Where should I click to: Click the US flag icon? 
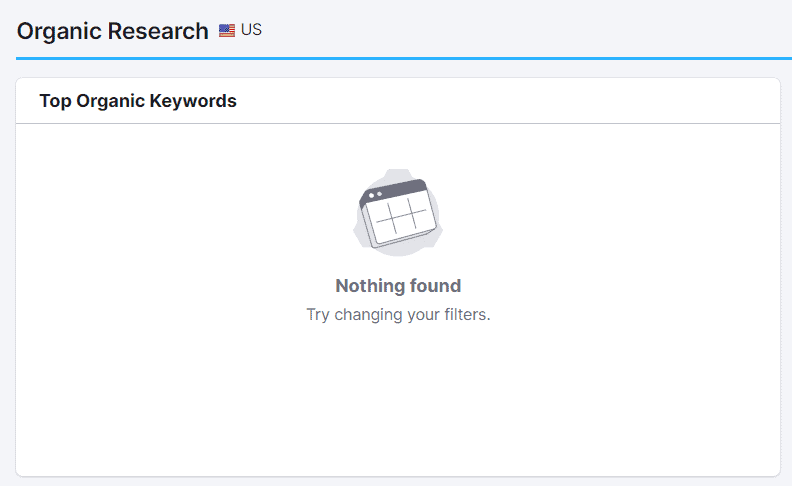(227, 30)
